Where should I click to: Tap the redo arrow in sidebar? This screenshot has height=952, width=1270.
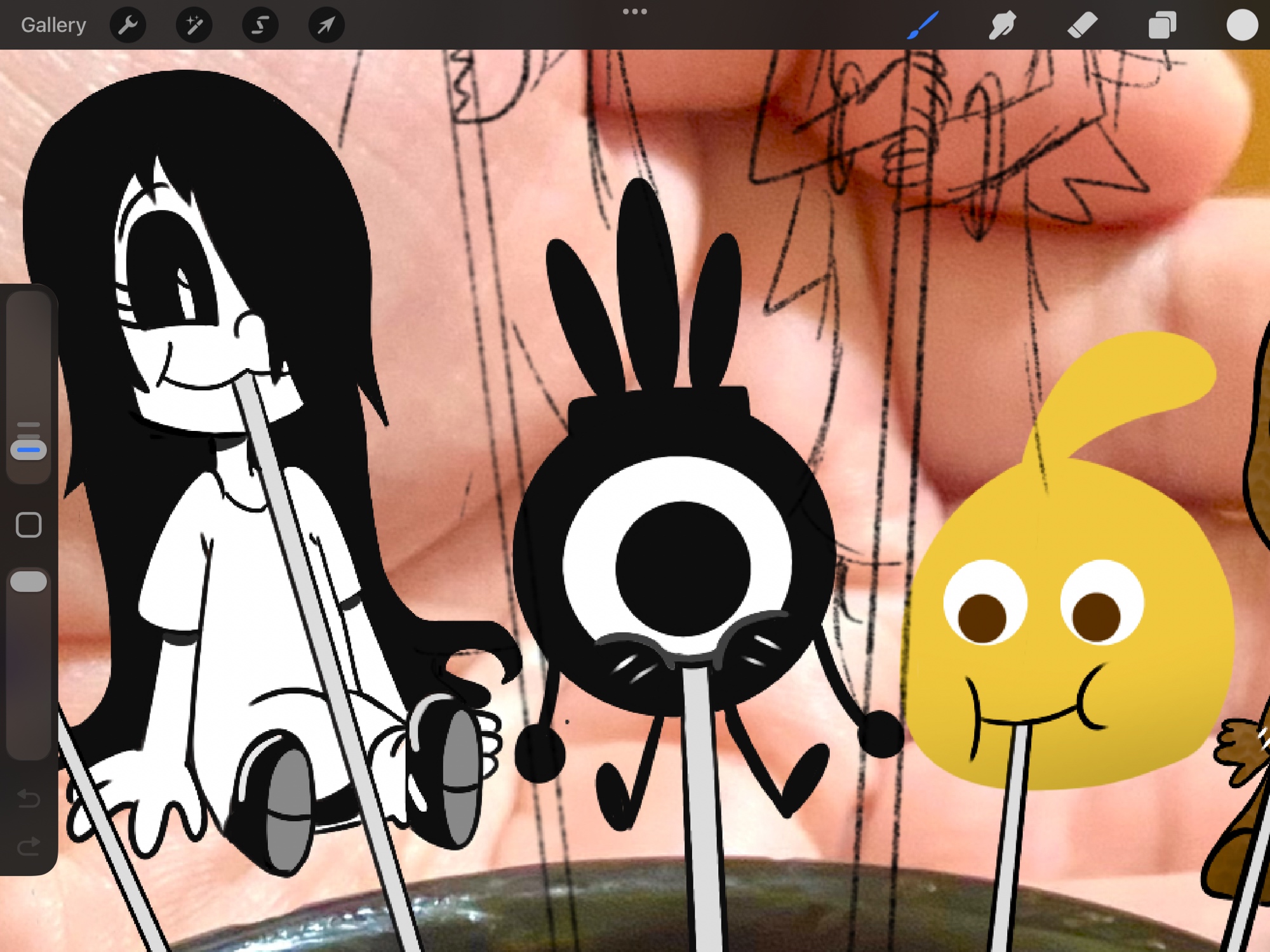tap(29, 846)
